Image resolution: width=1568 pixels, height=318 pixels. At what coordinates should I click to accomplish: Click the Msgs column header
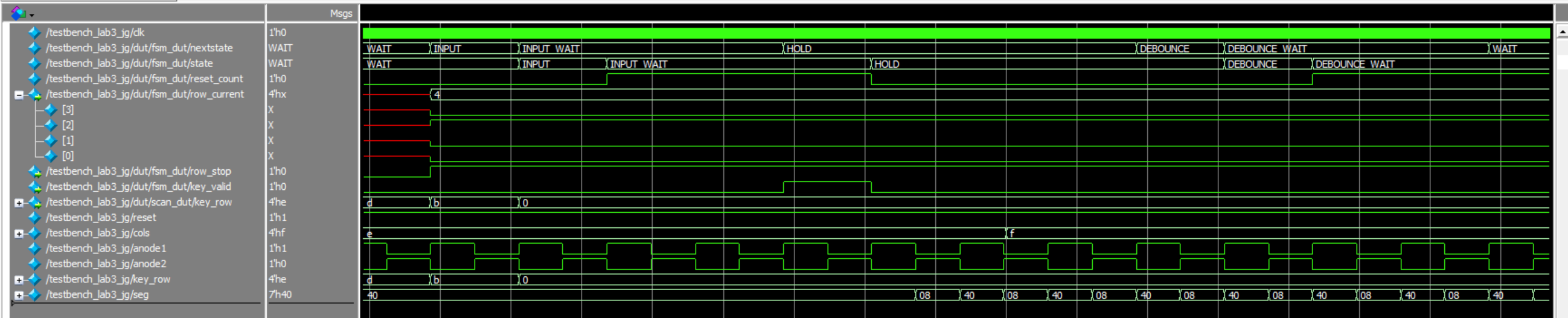[341, 13]
